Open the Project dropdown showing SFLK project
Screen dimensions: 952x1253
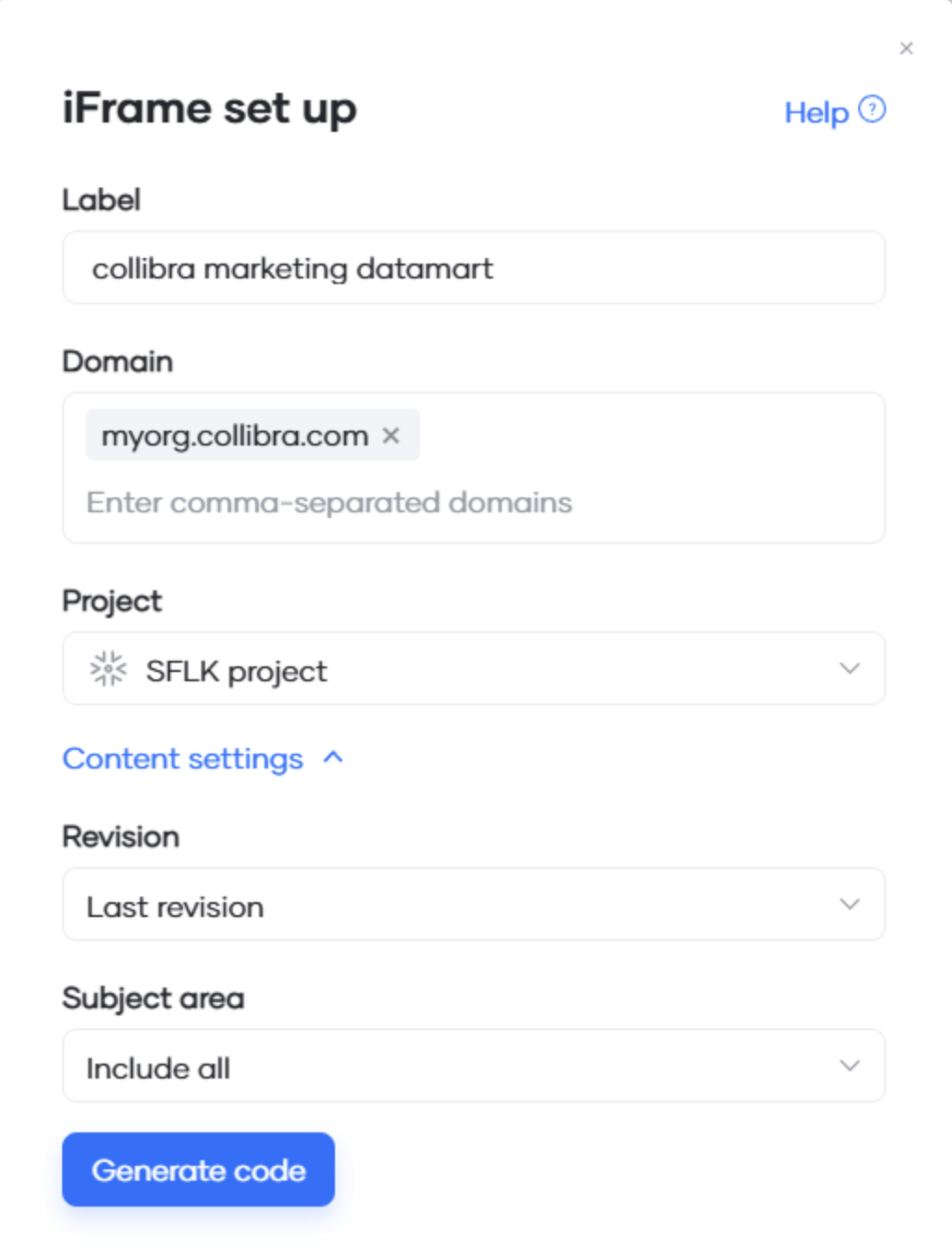(474, 668)
